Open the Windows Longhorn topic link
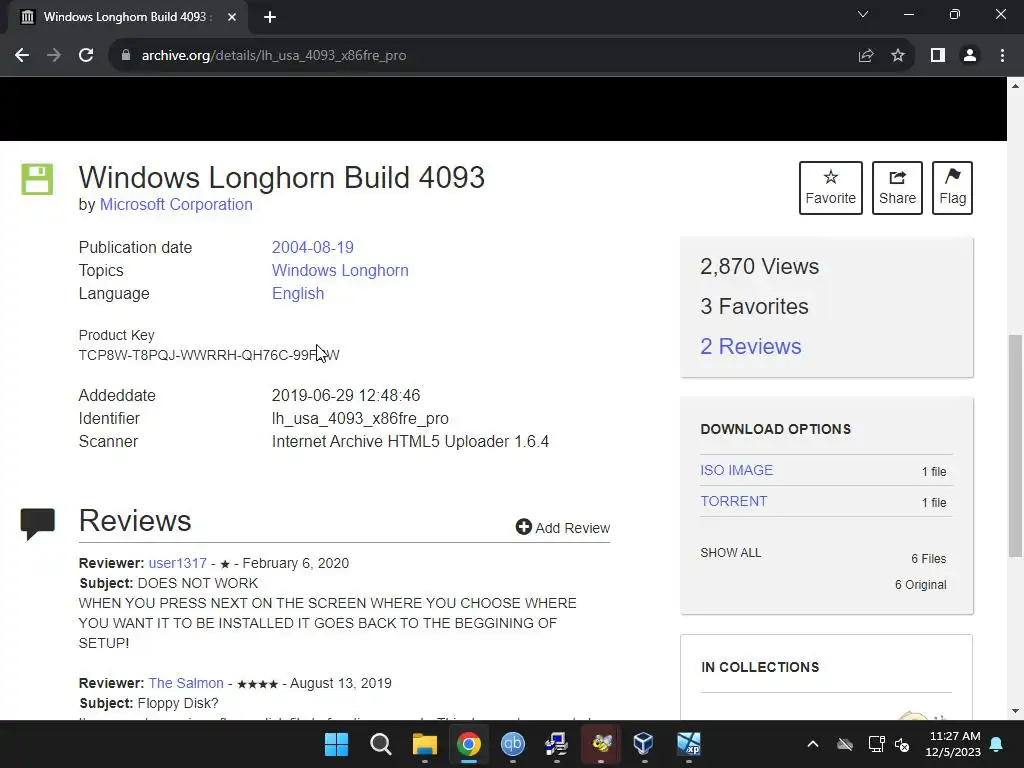Image resolution: width=1024 pixels, height=768 pixels. [340, 270]
